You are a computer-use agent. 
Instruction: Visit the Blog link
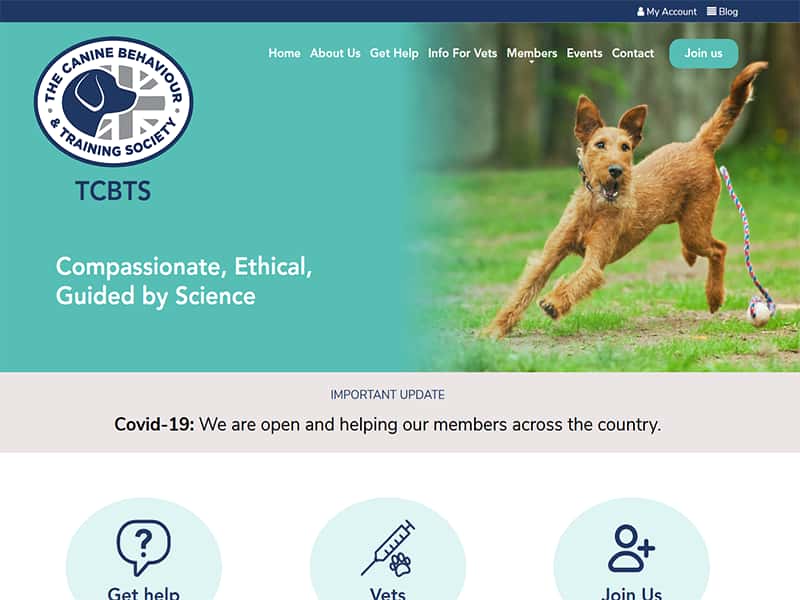coord(728,11)
